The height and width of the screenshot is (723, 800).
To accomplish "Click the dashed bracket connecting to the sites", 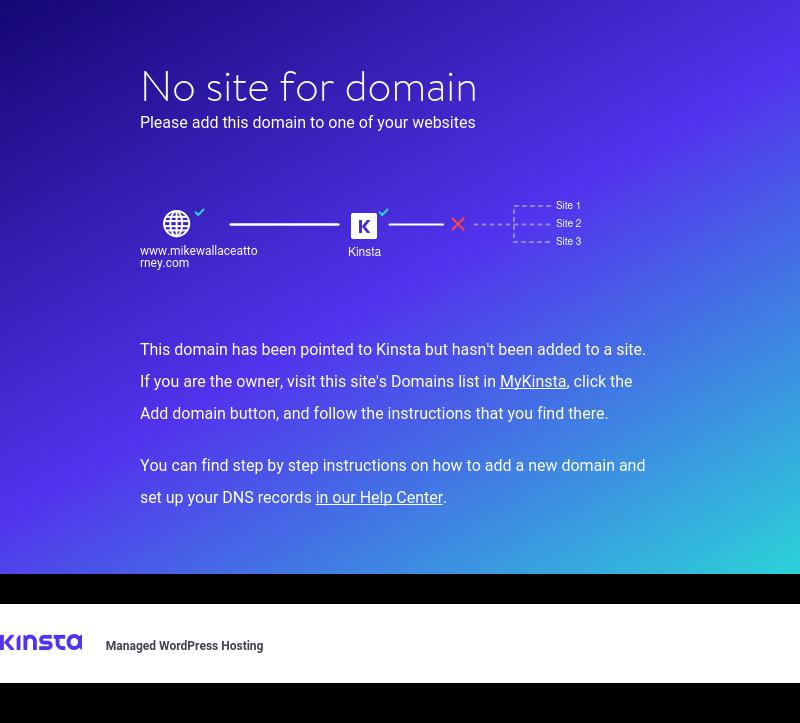I will [x=515, y=224].
